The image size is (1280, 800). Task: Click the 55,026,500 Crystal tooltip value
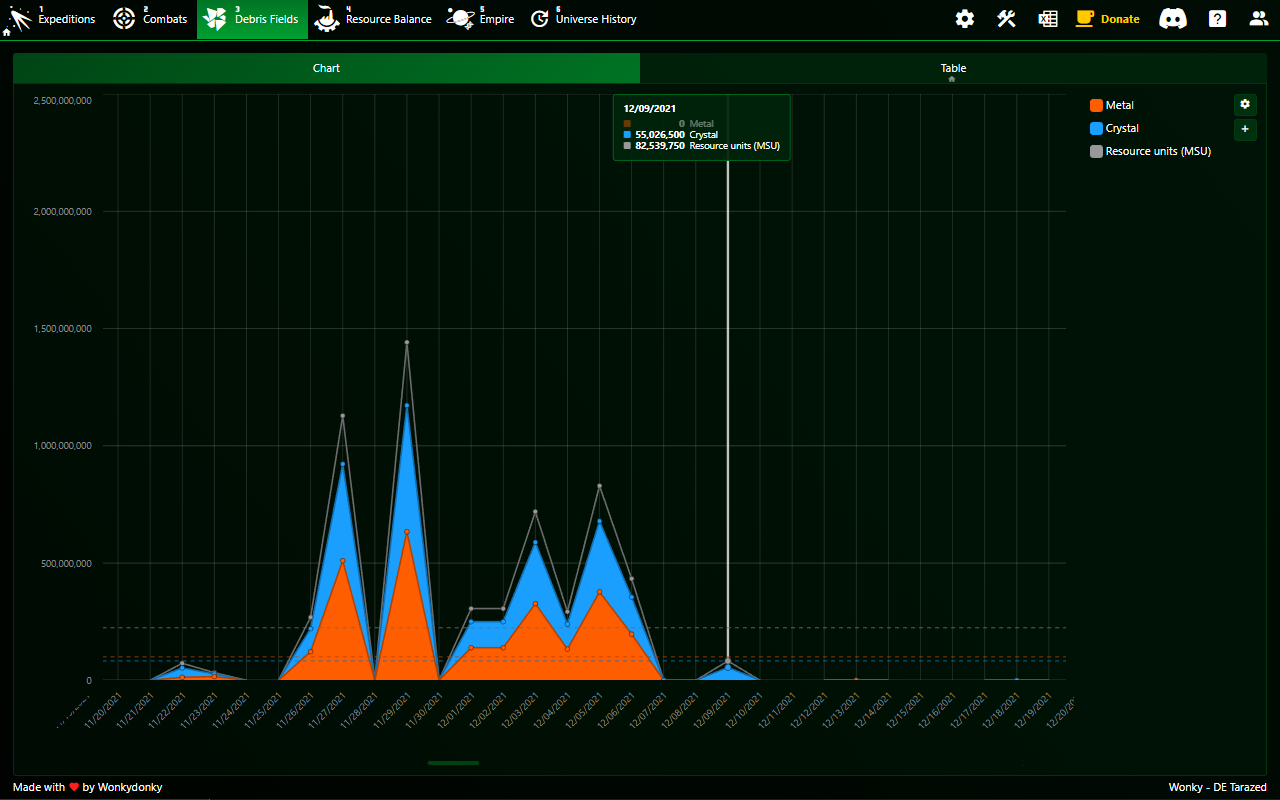[660, 134]
